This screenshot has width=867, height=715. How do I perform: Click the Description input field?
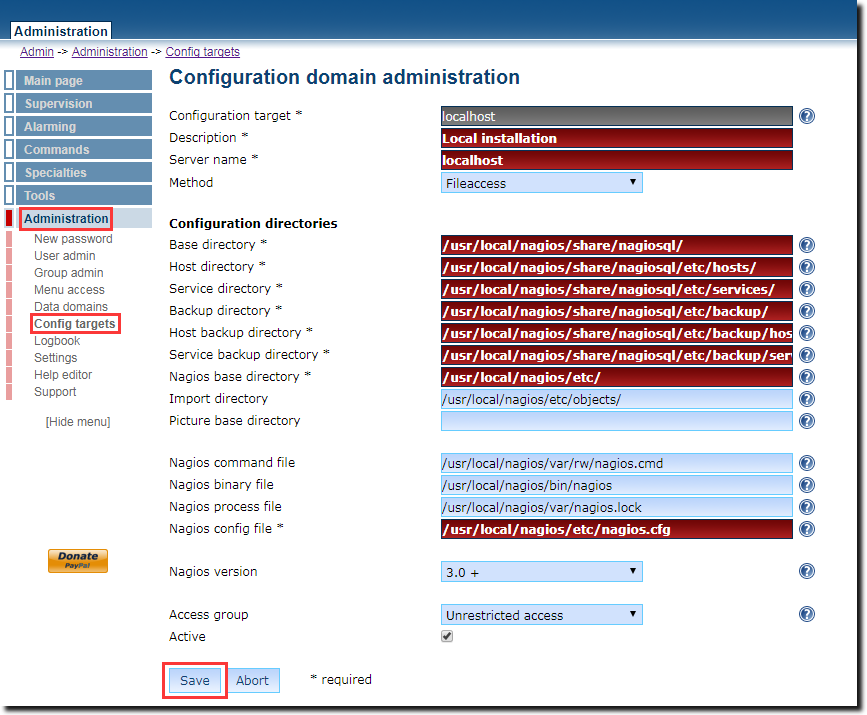click(617, 138)
